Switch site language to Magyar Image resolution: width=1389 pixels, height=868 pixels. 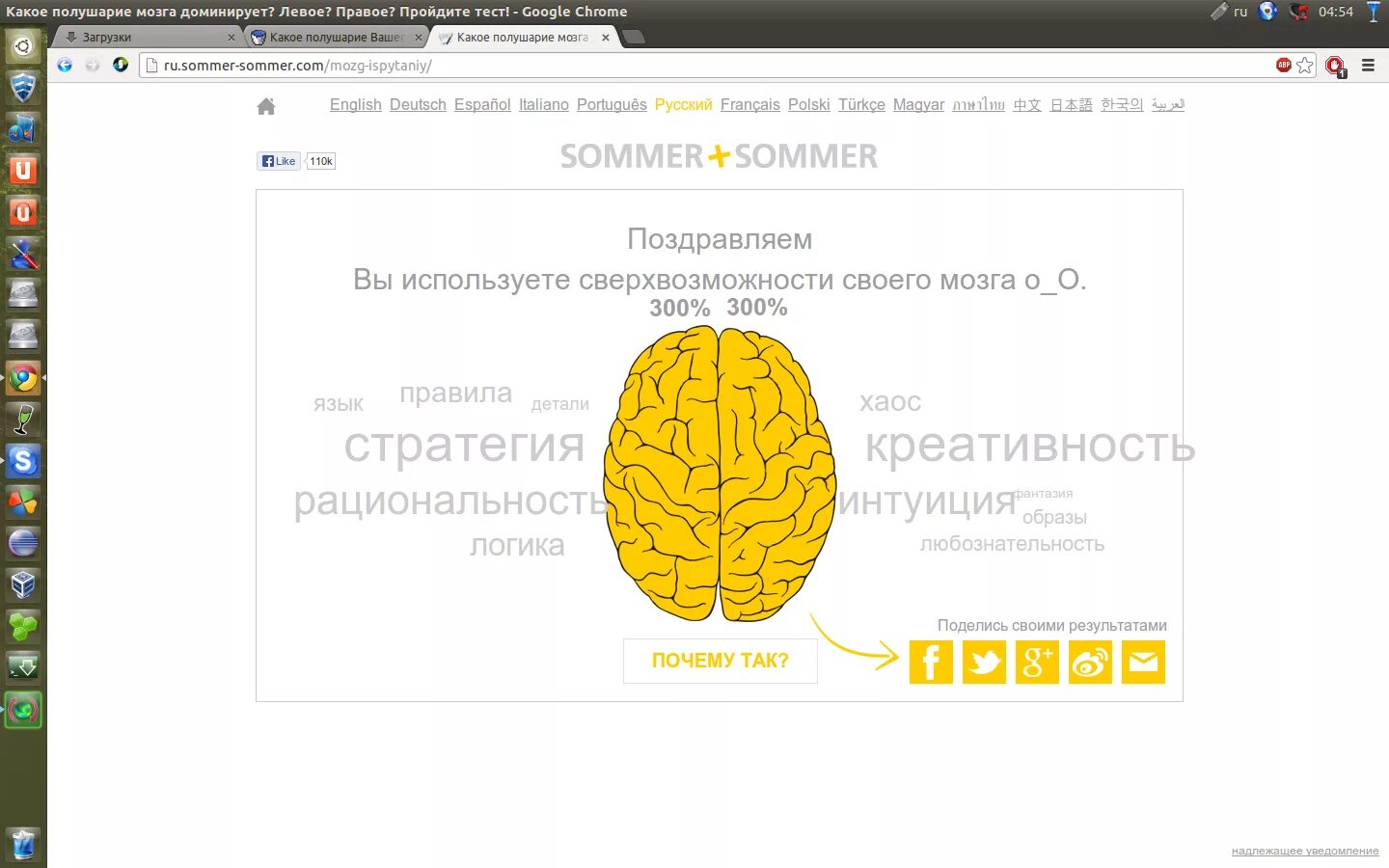click(x=918, y=104)
